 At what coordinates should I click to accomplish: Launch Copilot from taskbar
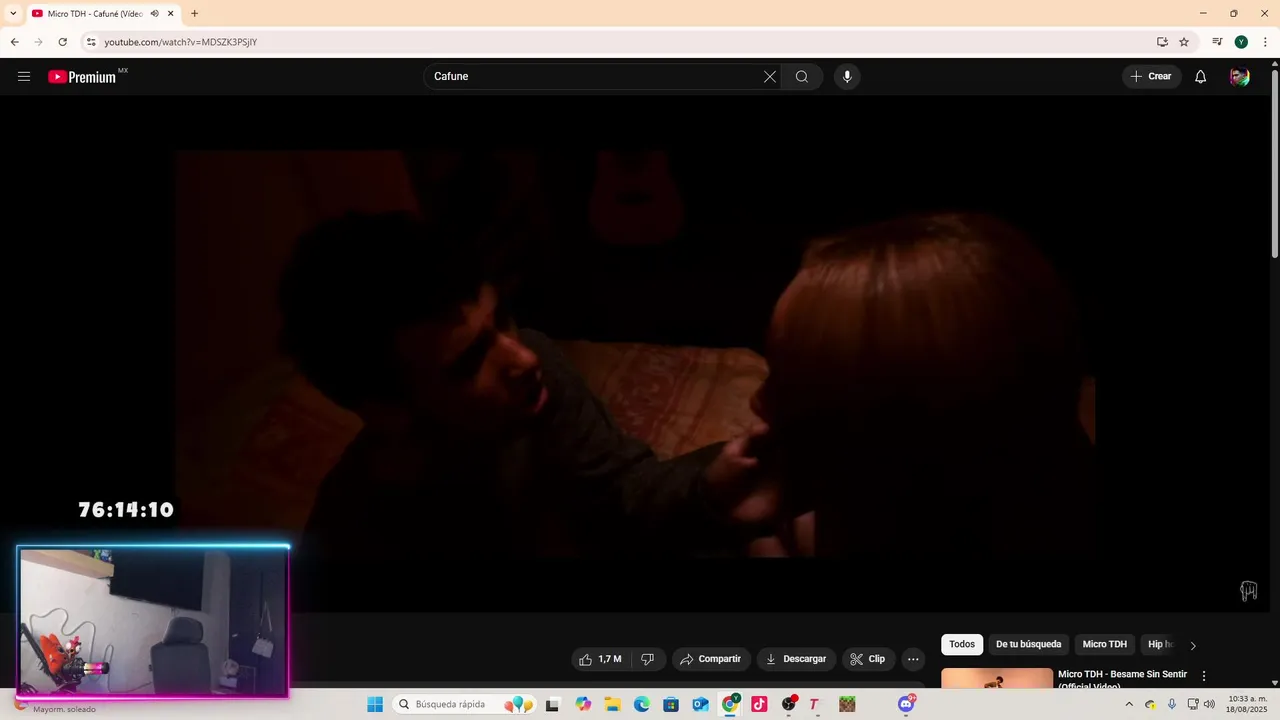click(583, 704)
